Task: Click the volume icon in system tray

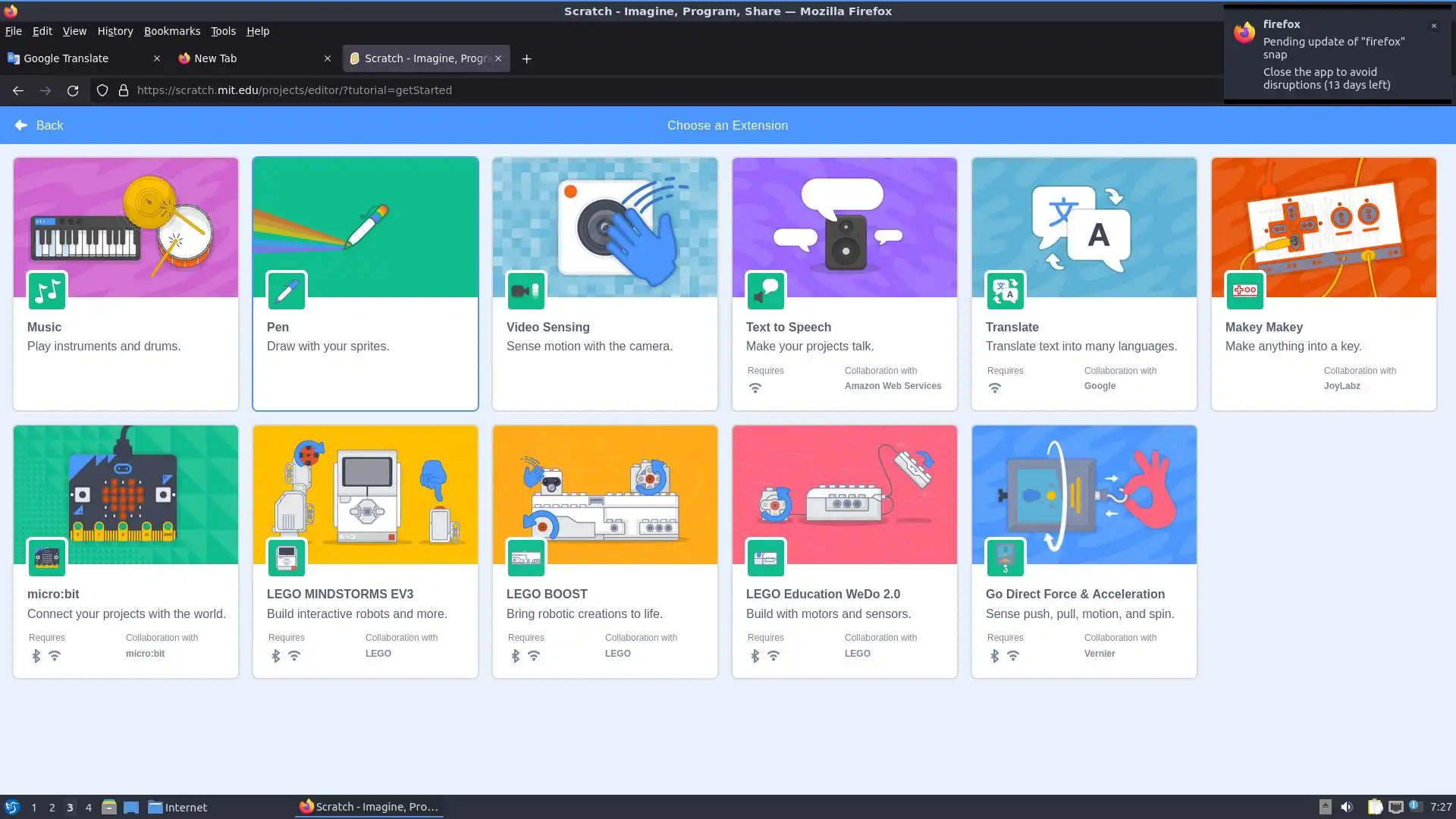Action: (1347, 807)
